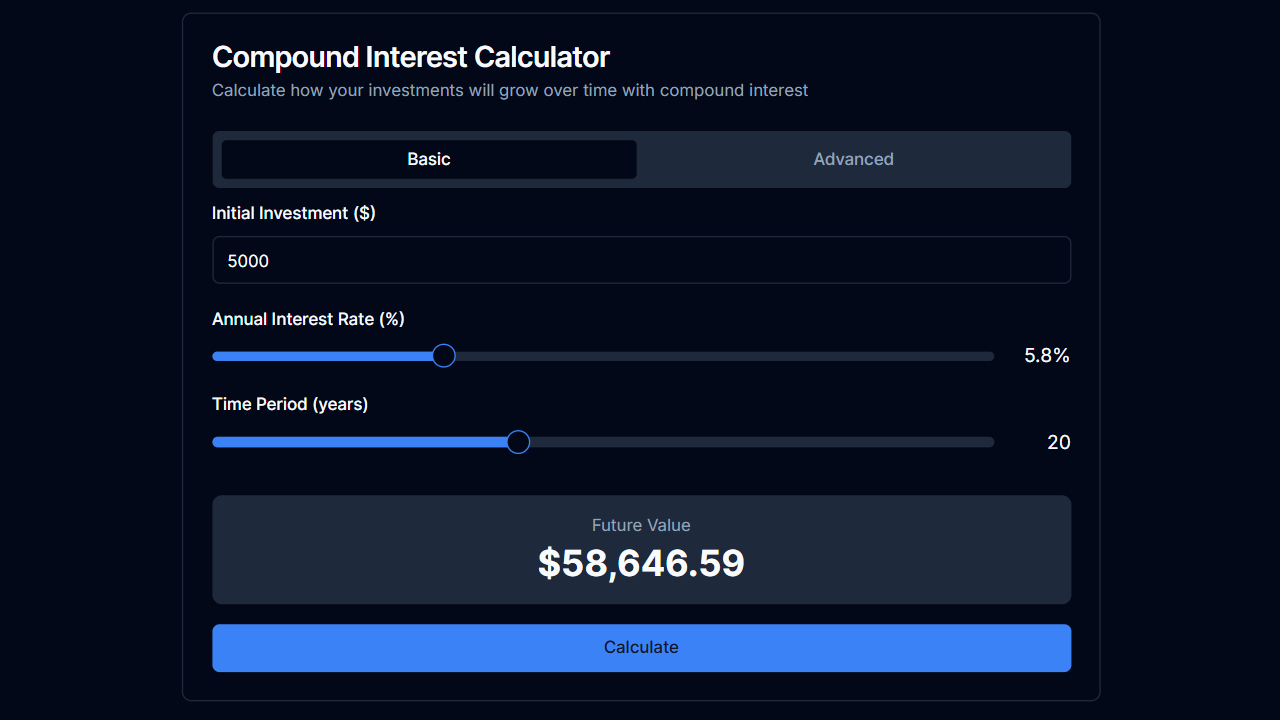This screenshot has height=720, width=1280.
Task: Click the Future Value label
Action: click(641, 525)
